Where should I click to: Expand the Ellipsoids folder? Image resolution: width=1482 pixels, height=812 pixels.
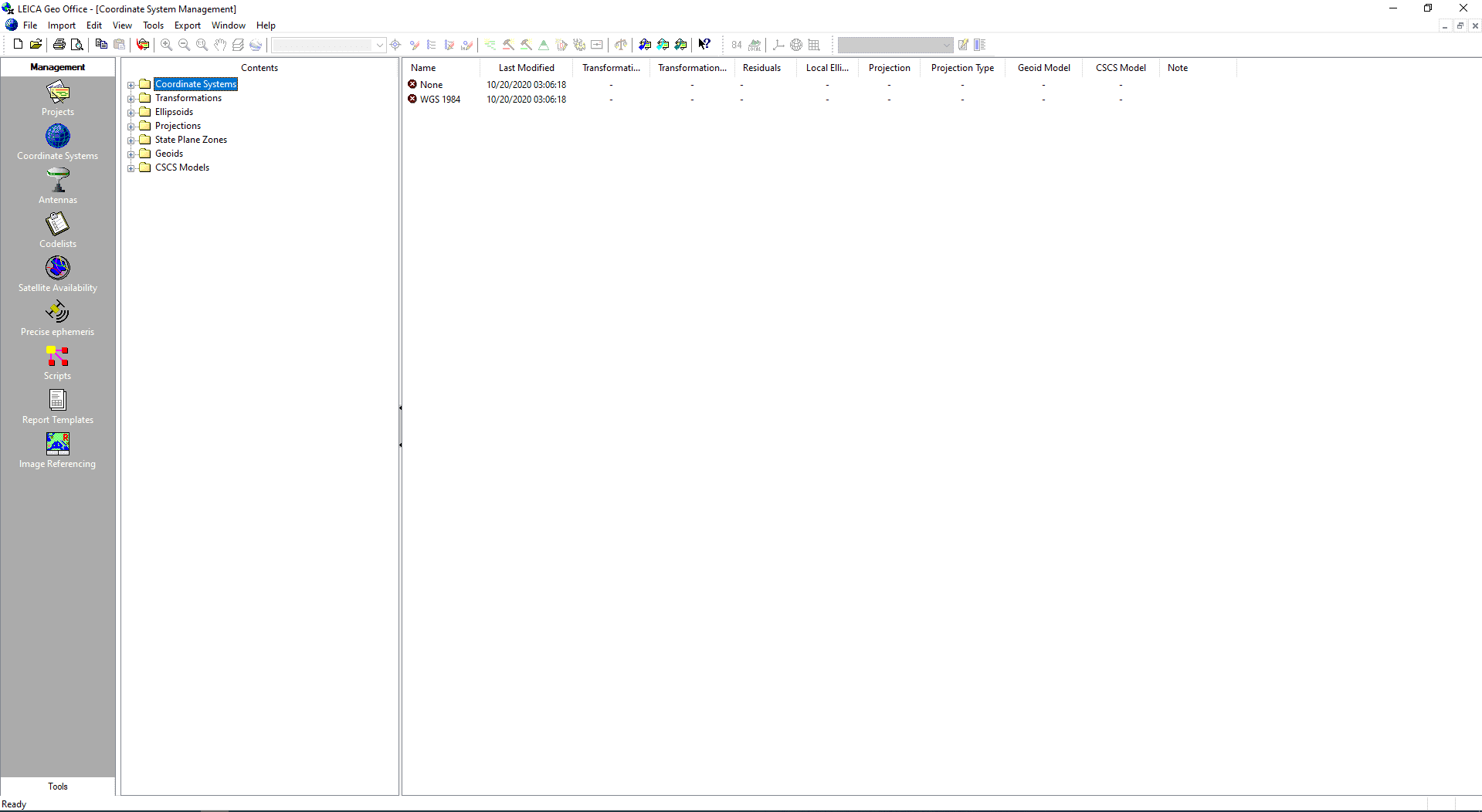tap(131, 112)
